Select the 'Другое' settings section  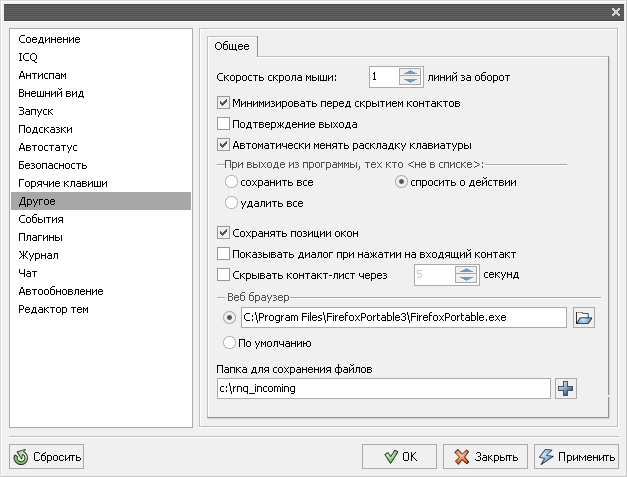tap(101, 201)
